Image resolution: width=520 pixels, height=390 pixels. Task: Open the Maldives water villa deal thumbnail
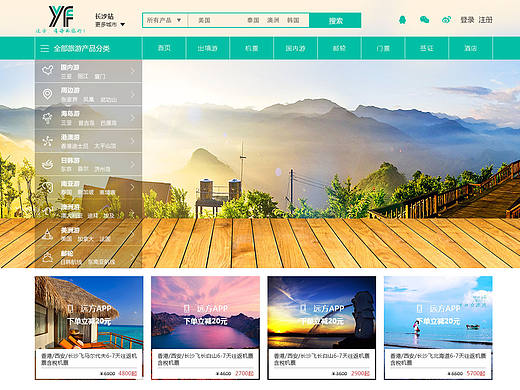89,312
